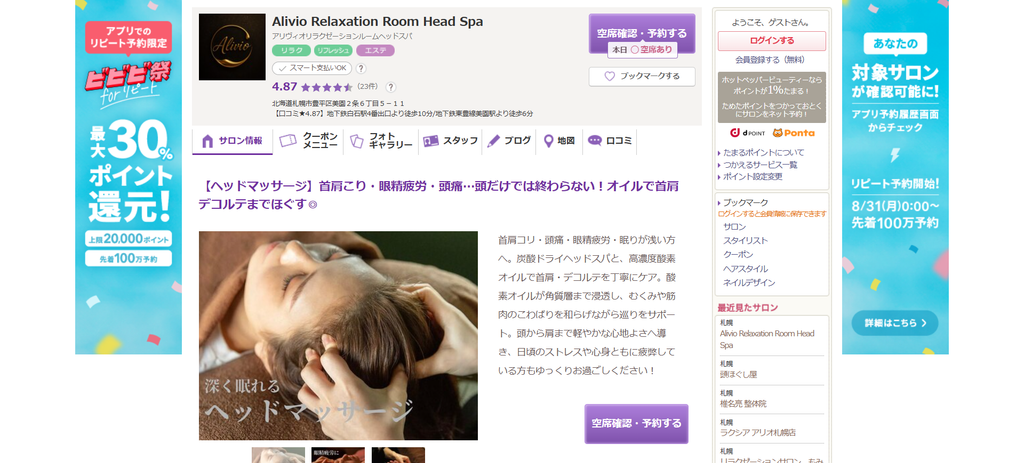Click the help icon beside スマート支払いOK
This screenshot has height=463, width=1024.
361,68
